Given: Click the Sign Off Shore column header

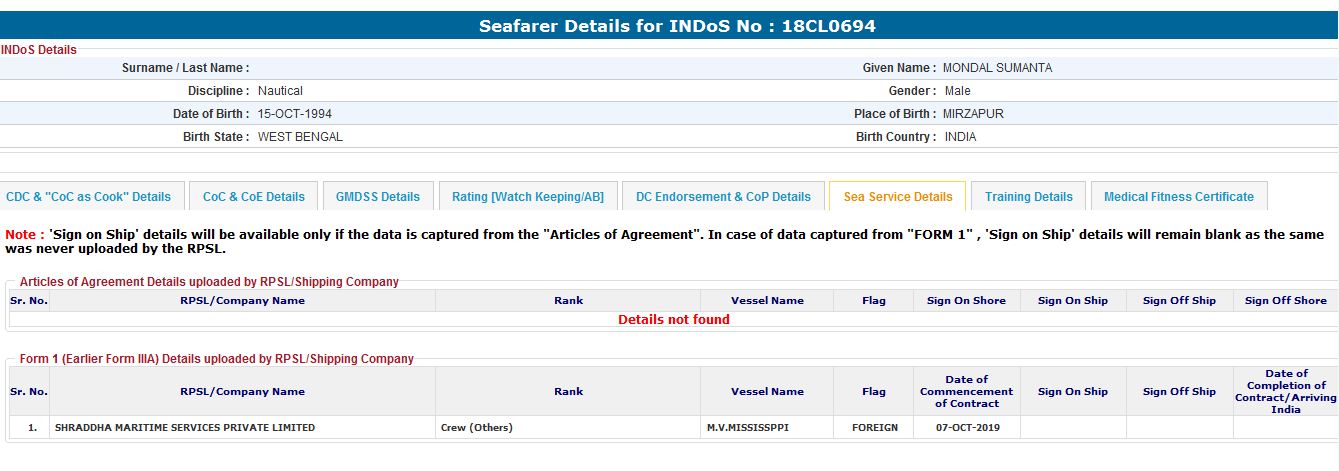Looking at the screenshot, I should [1285, 300].
